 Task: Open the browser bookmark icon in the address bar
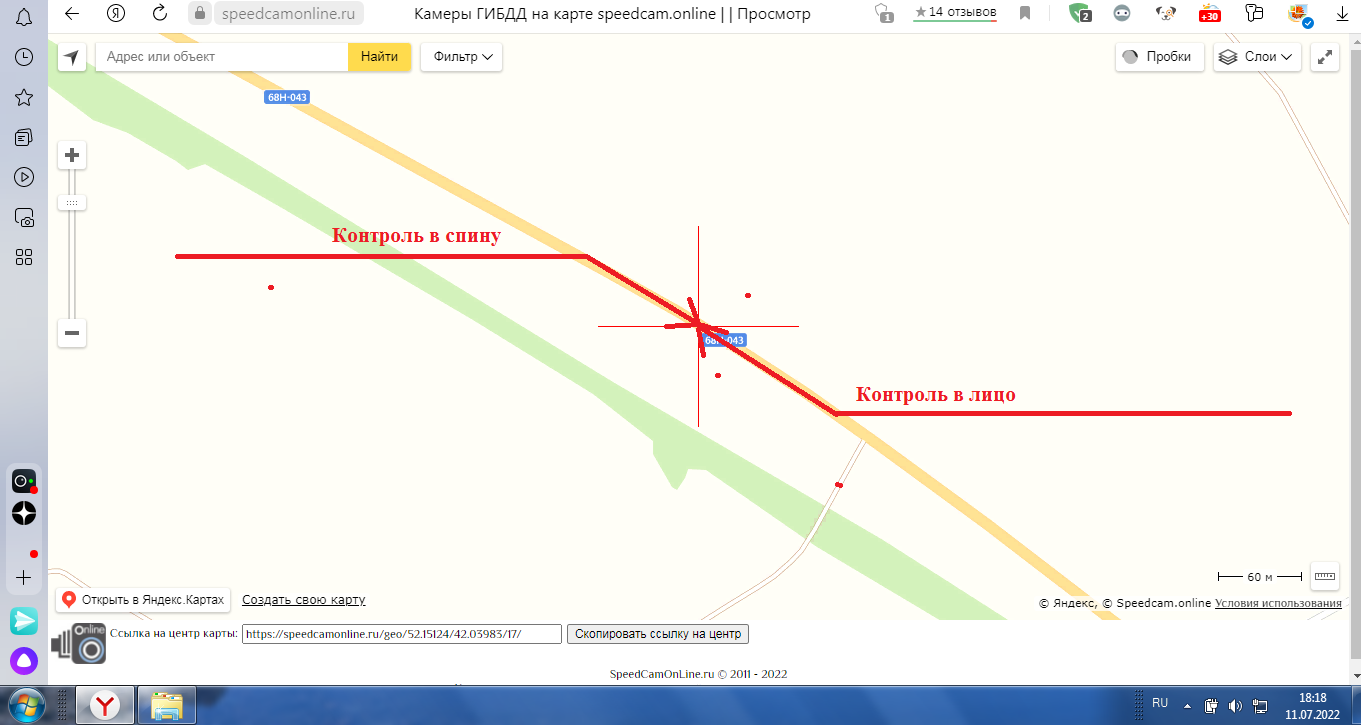point(1025,14)
